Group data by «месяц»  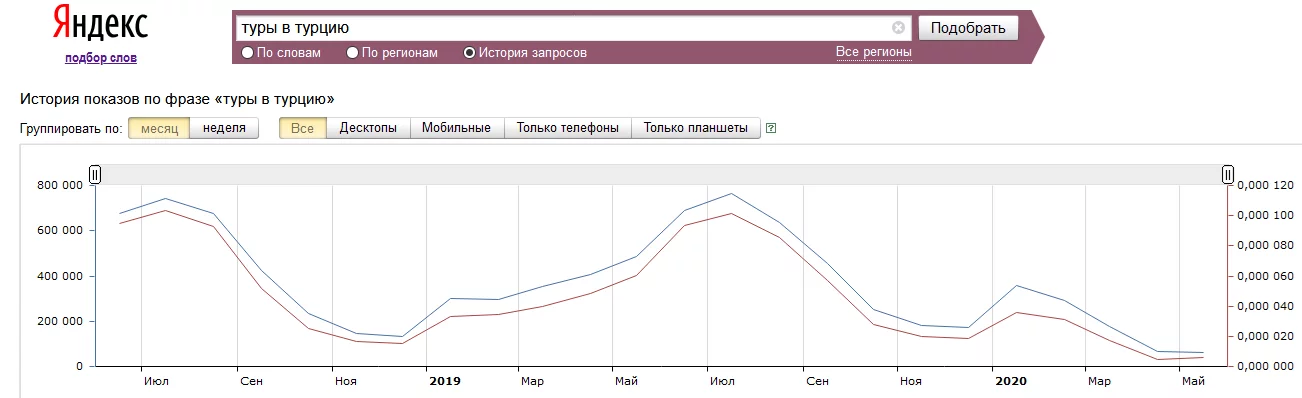point(159,128)
